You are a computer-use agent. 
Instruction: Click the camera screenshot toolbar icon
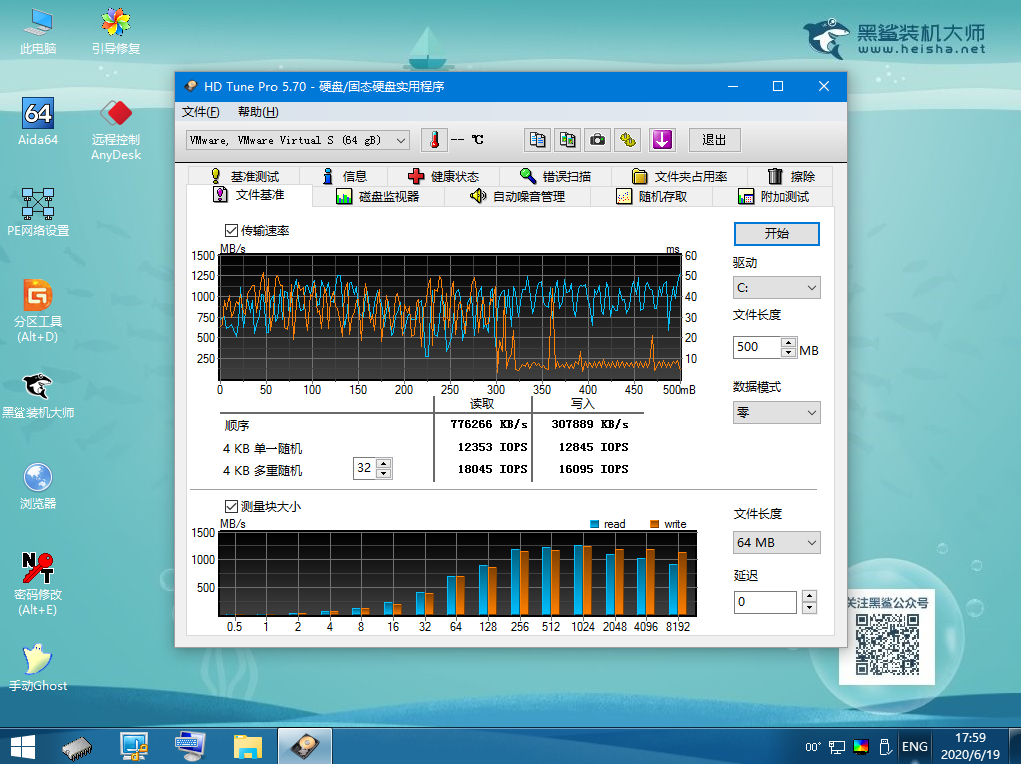click(x=598, y=140)
